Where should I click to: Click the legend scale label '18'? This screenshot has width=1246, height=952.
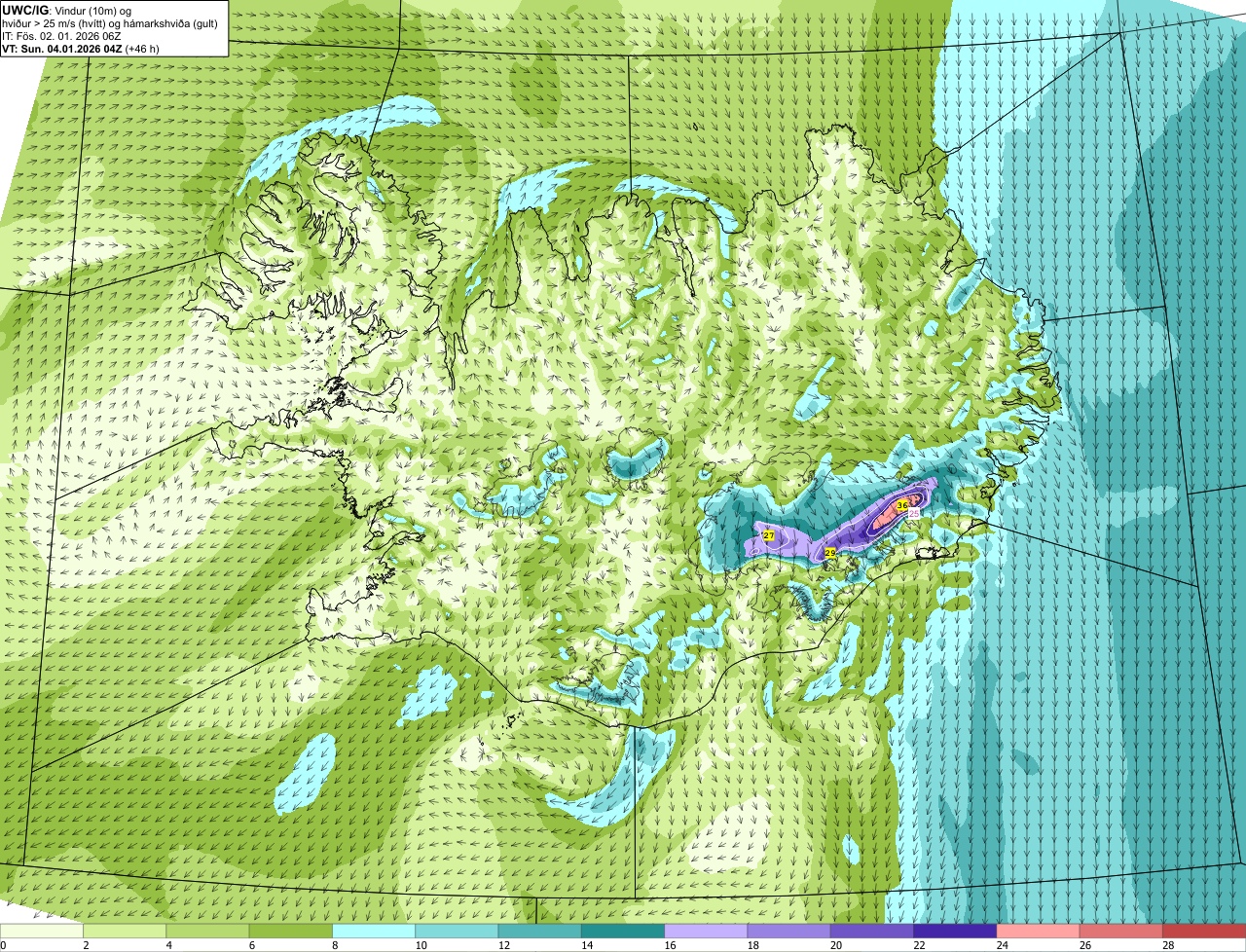click(x=752, y=945)
